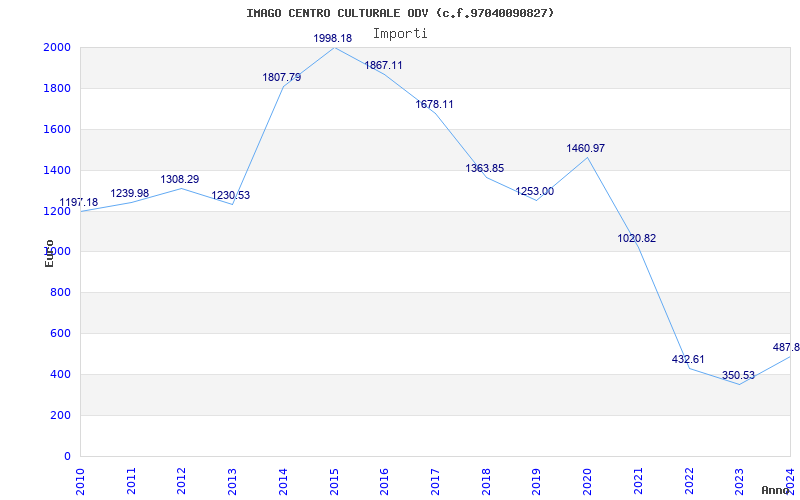The height and width of the screenshot is (500, 800).
Task: Click the data label 432.61
Action: coord(688,359)
